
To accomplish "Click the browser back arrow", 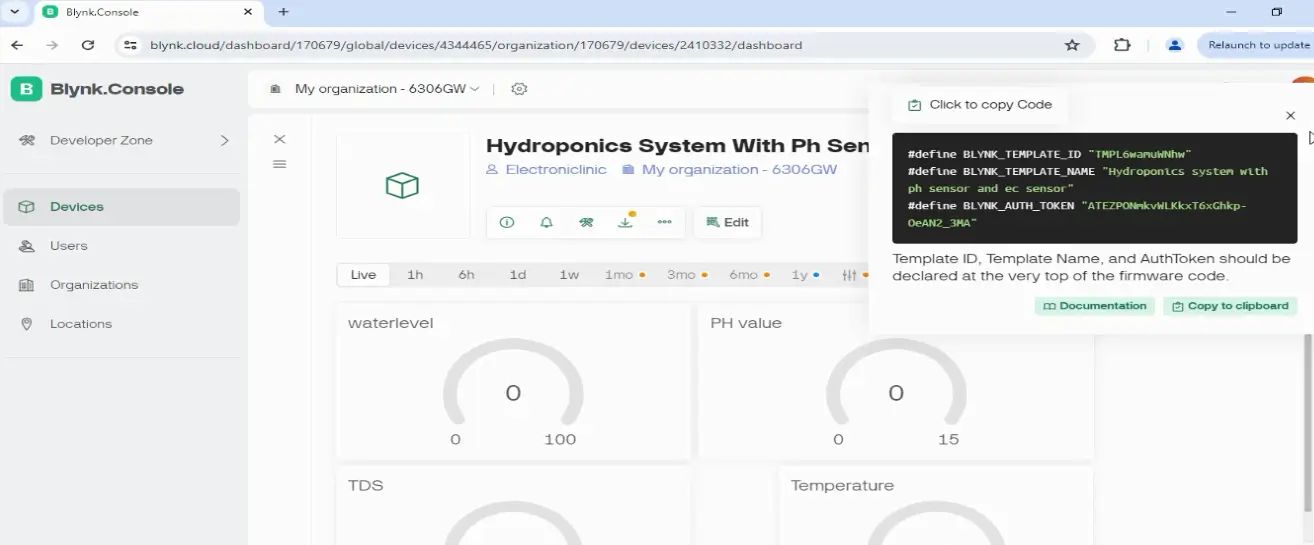I will pyautogui.click(x=17, y=45).
